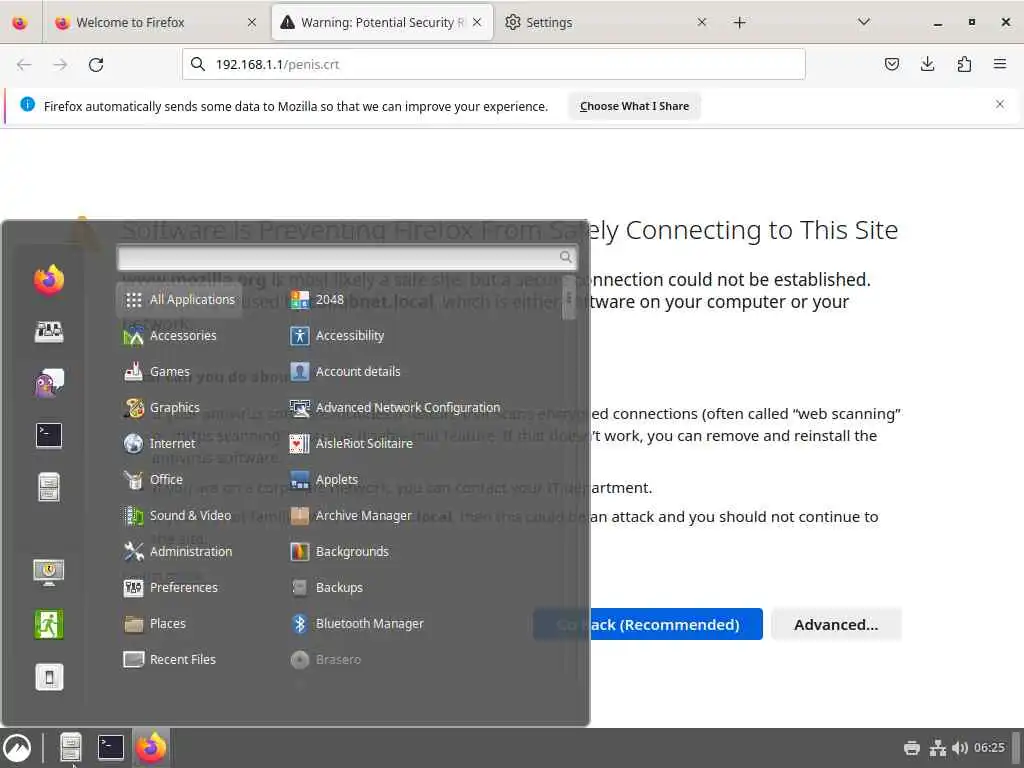Close the Welcome to Firefox tab
This screenshot has height=768, width=1024.
(x=251, y=22)
